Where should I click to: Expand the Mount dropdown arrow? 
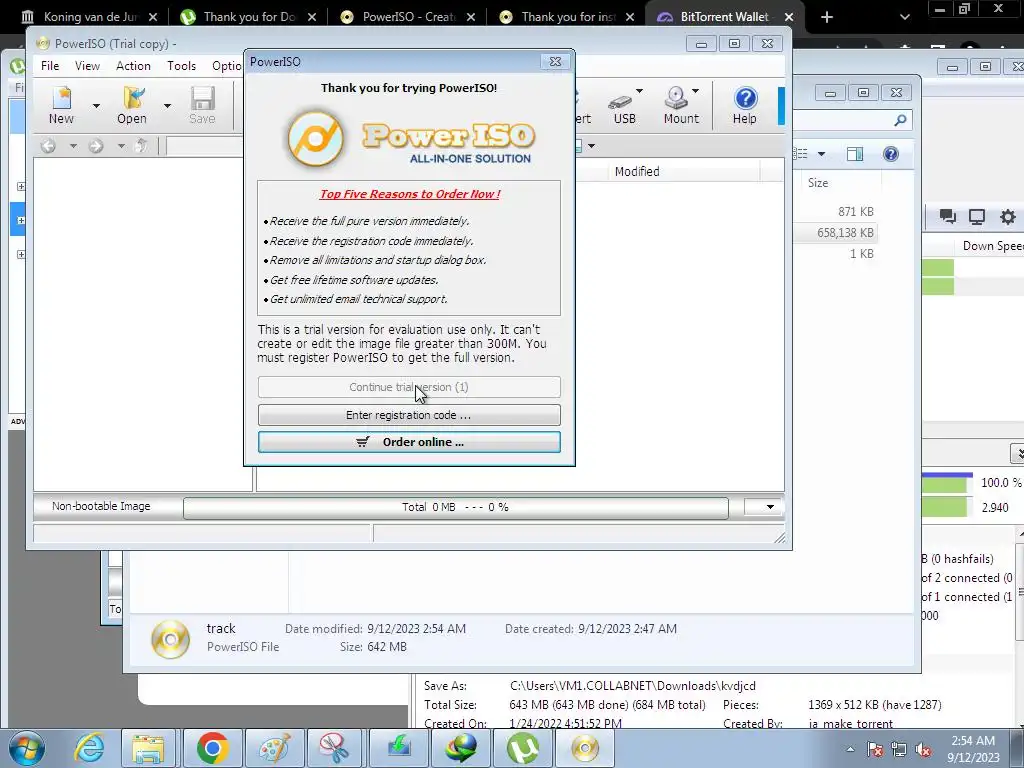pyautogui.click(x=696, y=91)
